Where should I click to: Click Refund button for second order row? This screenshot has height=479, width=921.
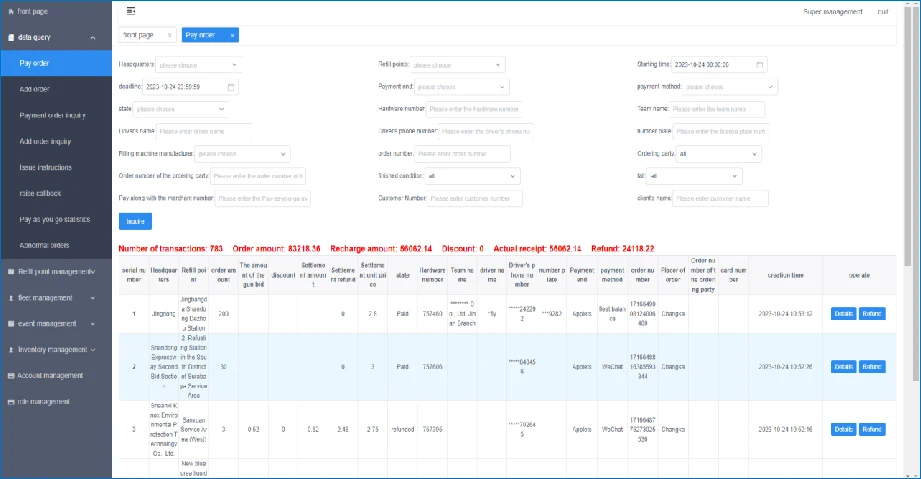[872, 367]
